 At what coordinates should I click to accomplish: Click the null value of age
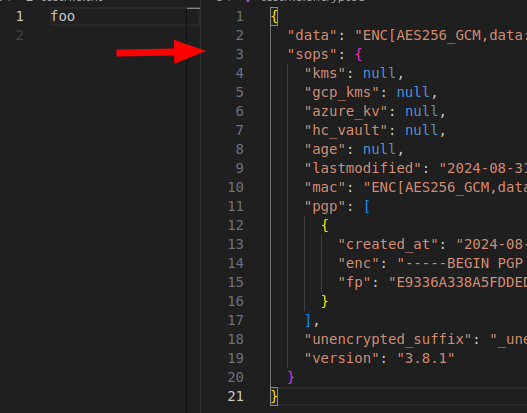tap(379, 149)
